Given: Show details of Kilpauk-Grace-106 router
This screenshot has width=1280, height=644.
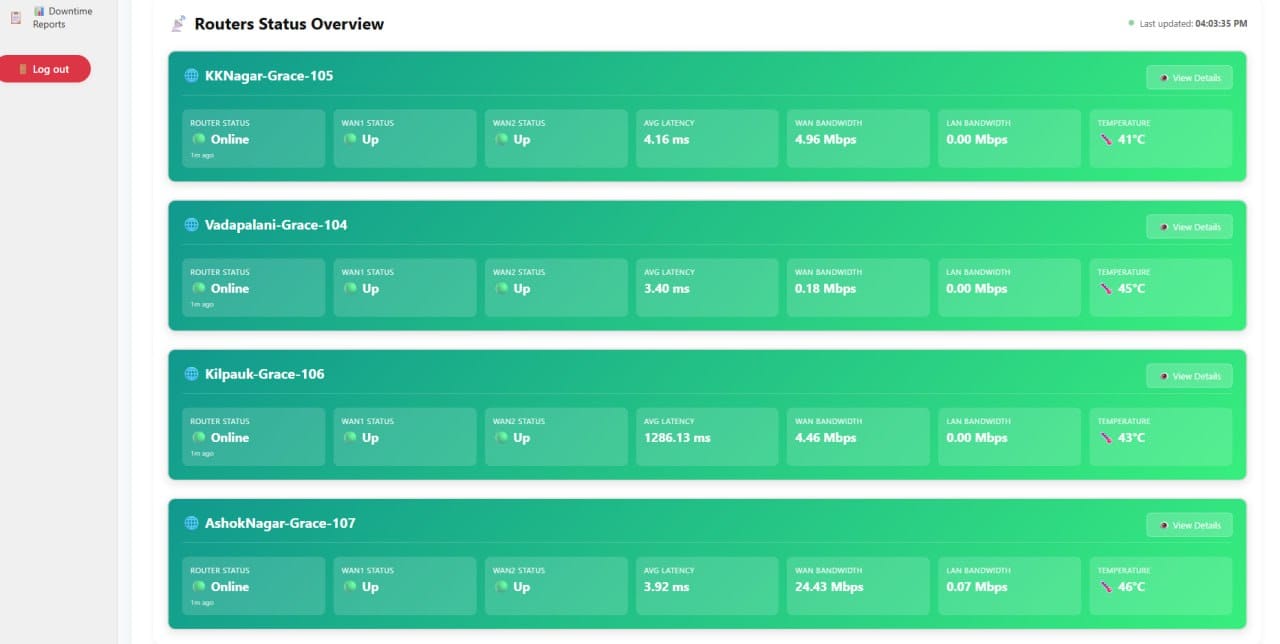Looking at the screenshot, I should pyautogui.click(x=1189, y=376).
